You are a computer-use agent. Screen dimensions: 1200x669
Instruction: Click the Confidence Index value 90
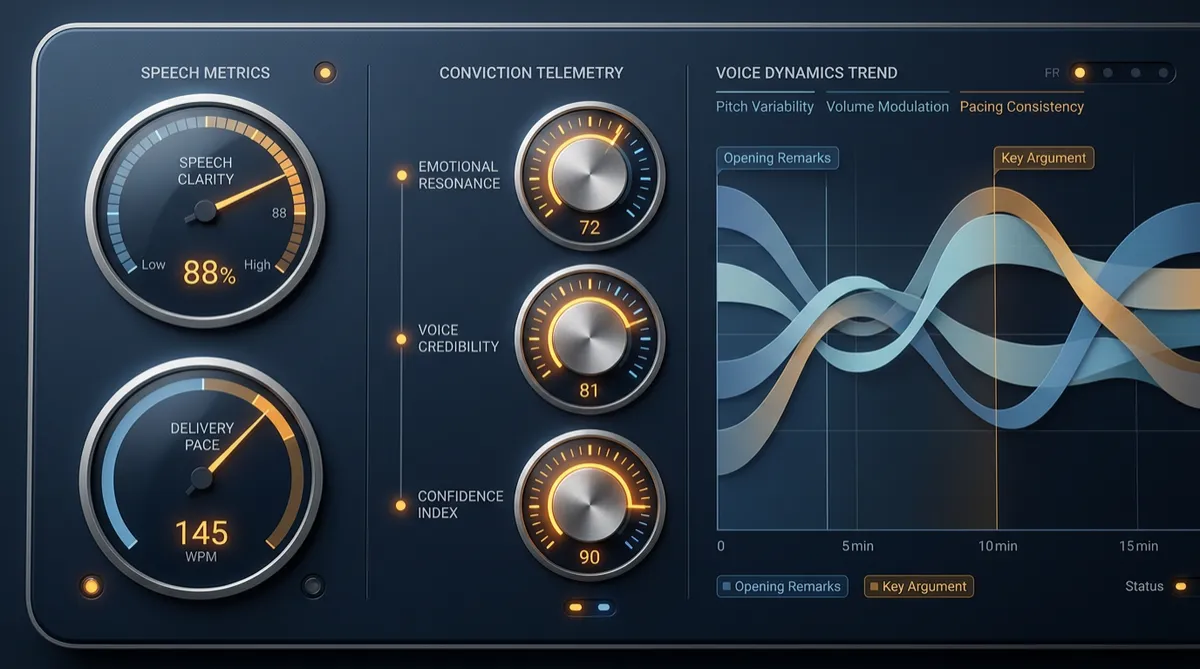(589, 556)
